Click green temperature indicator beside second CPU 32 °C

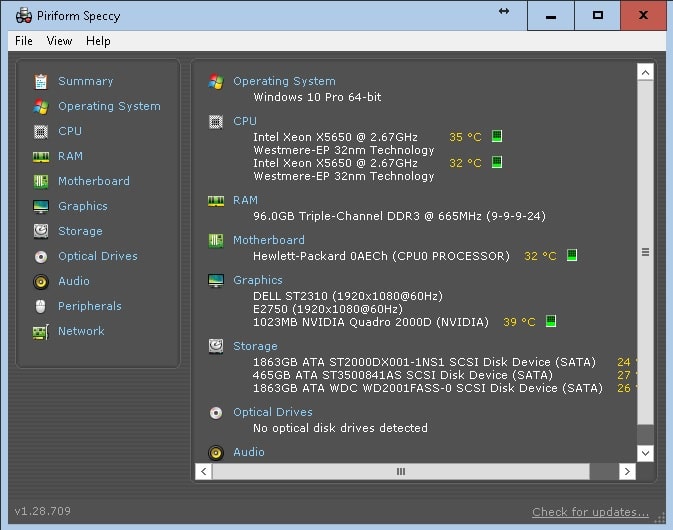(497, 162)
